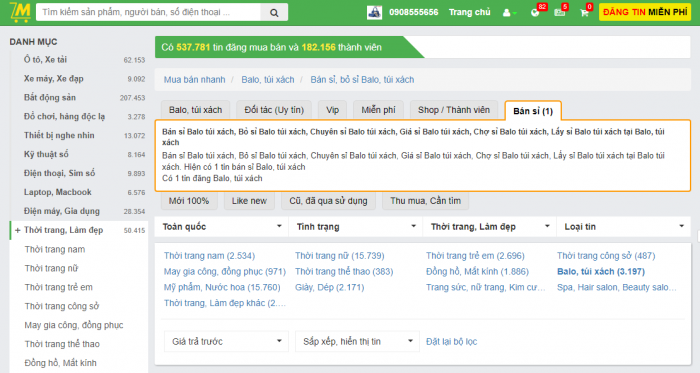700x373 pixels.
Task: Switch to the Miễn phí tab
Action: click(x=378, y=110)
